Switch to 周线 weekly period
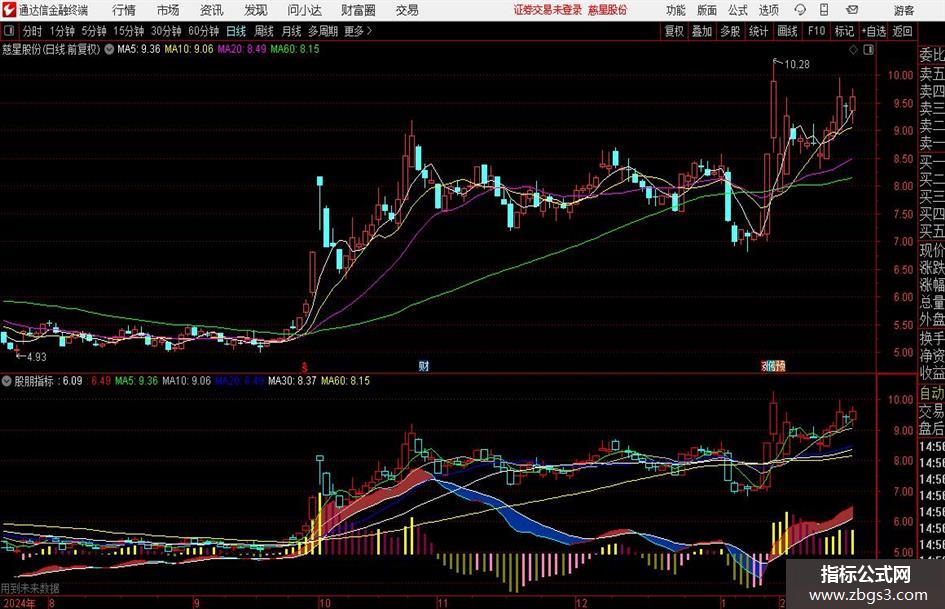 263,31
